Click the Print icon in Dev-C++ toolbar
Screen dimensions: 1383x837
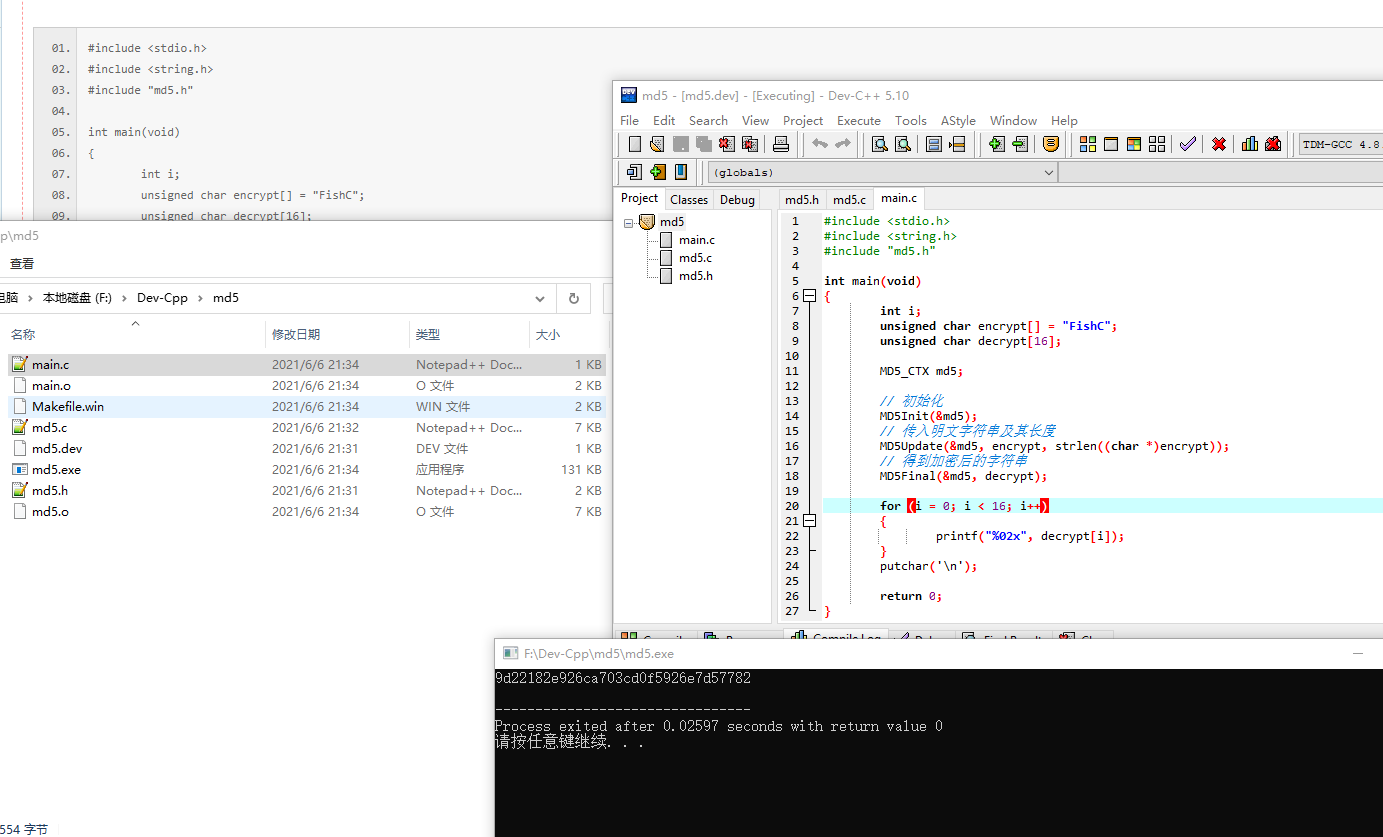coord(781,144)
